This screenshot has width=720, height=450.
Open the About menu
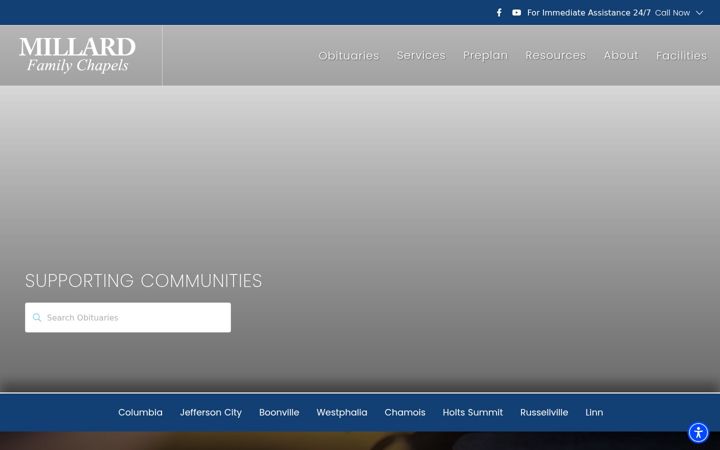click(621, 55)
